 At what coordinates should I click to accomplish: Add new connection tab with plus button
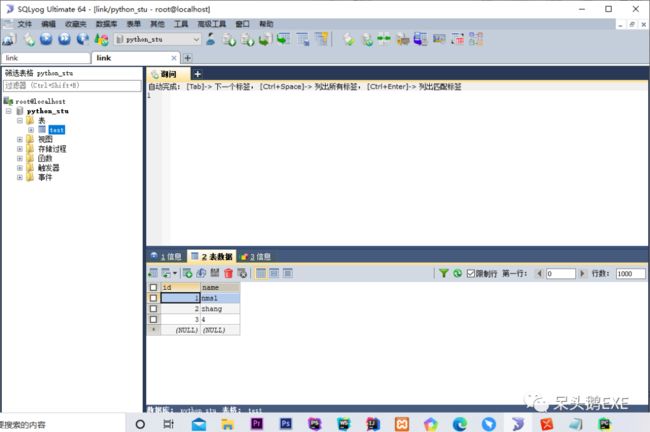point(187,58)
